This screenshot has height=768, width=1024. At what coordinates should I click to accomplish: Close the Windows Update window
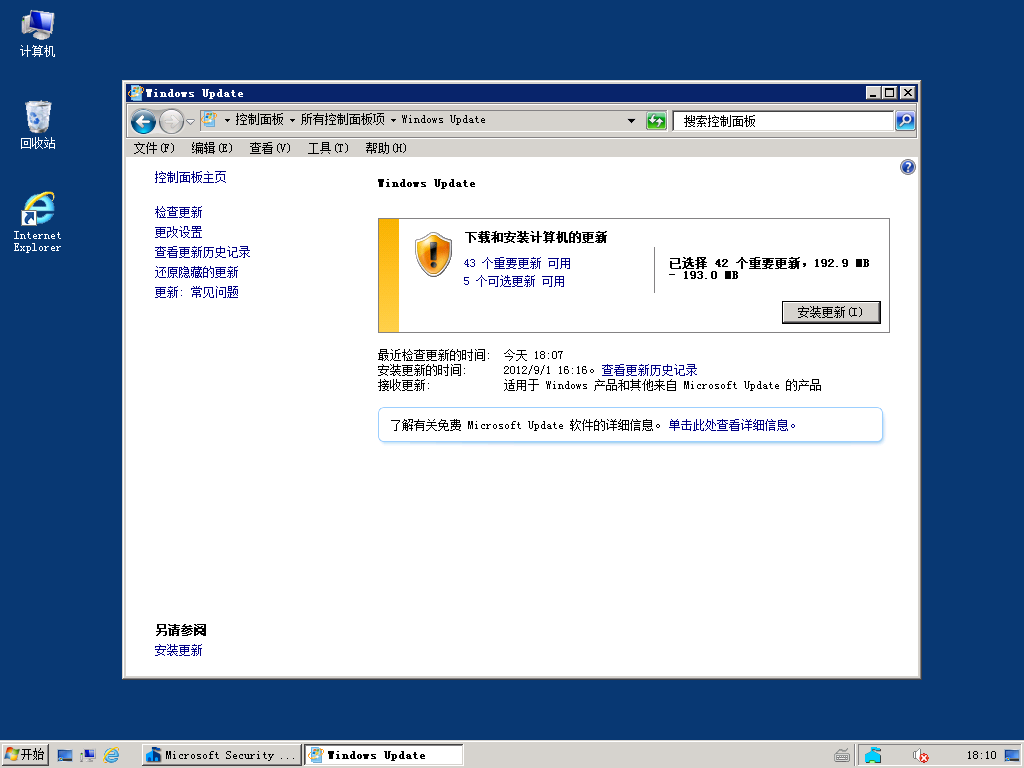tap(908, 93)
